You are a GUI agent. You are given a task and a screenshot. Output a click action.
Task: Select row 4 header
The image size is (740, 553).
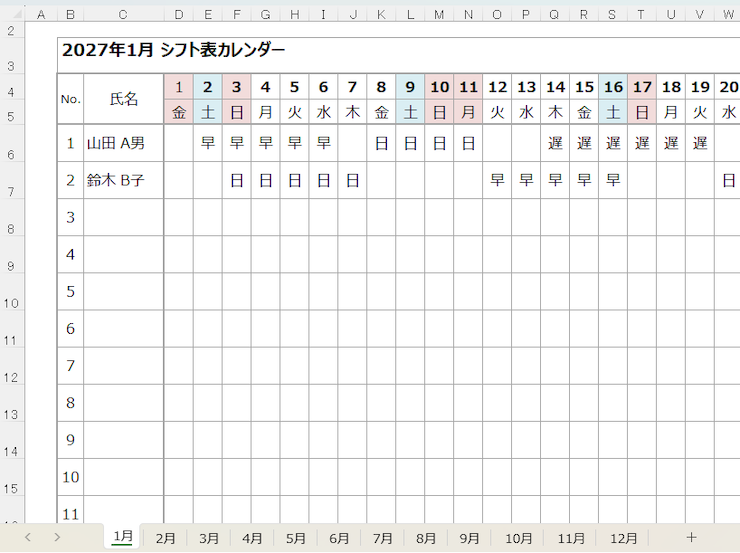click(x=11, y=86)
